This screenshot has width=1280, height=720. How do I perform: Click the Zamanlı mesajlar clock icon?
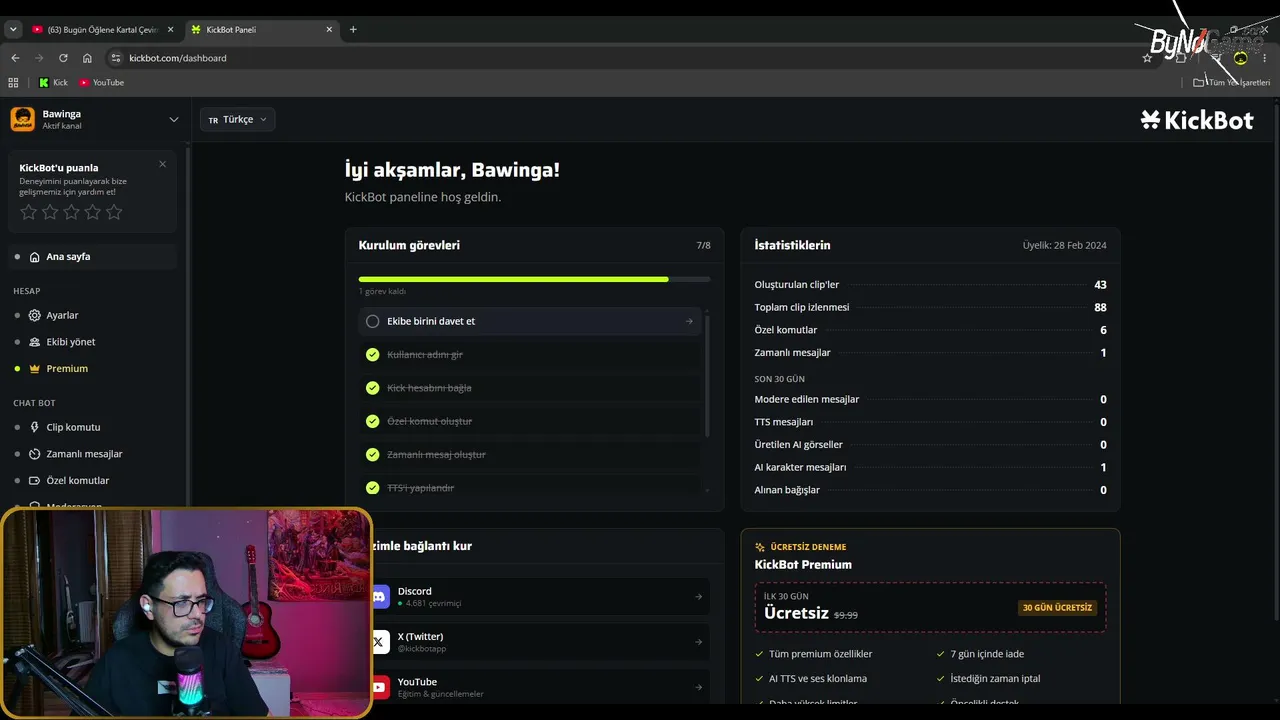point(35,454)
